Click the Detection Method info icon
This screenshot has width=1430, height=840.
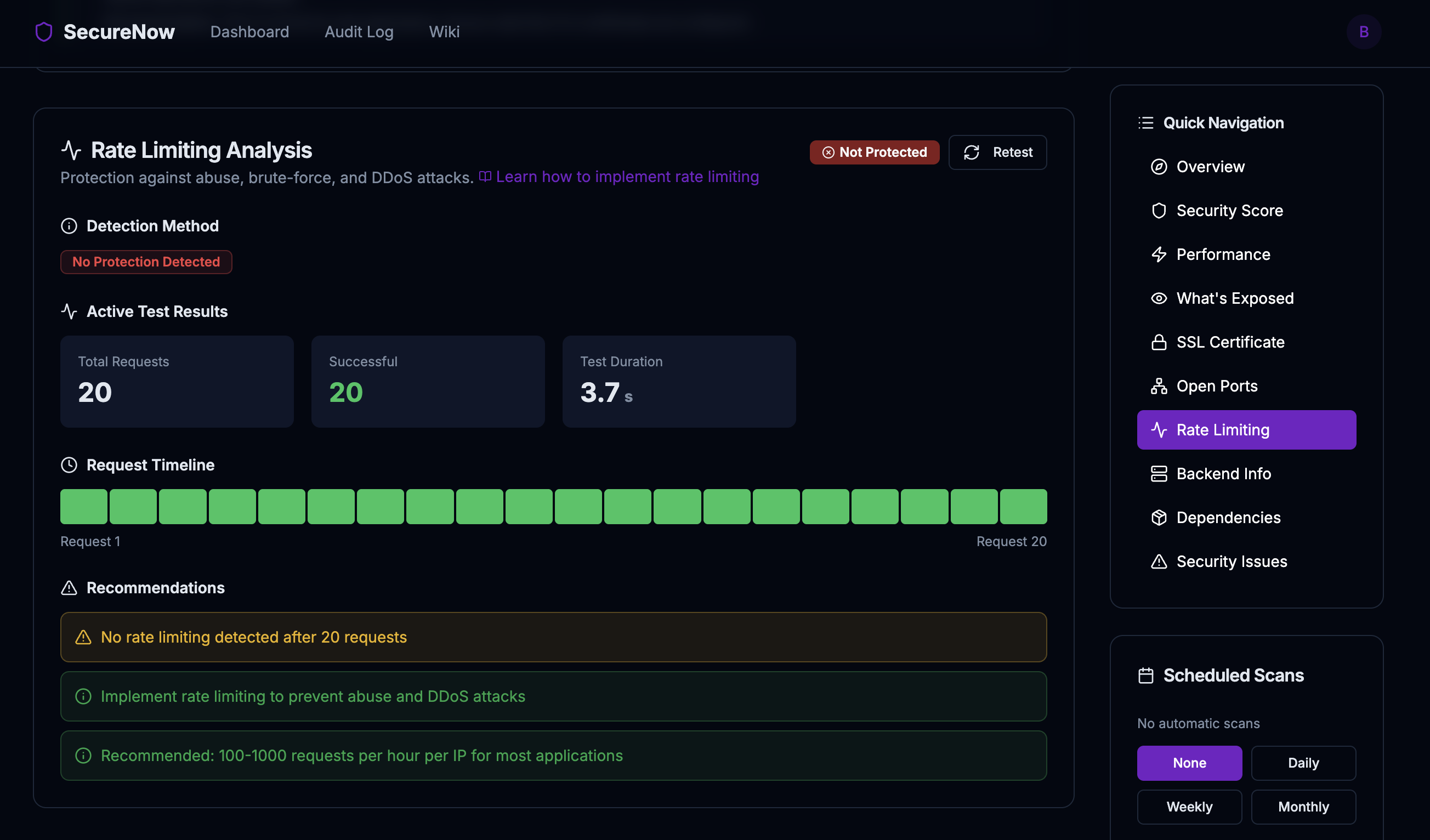pyautogui.click(x=69, y=226)
